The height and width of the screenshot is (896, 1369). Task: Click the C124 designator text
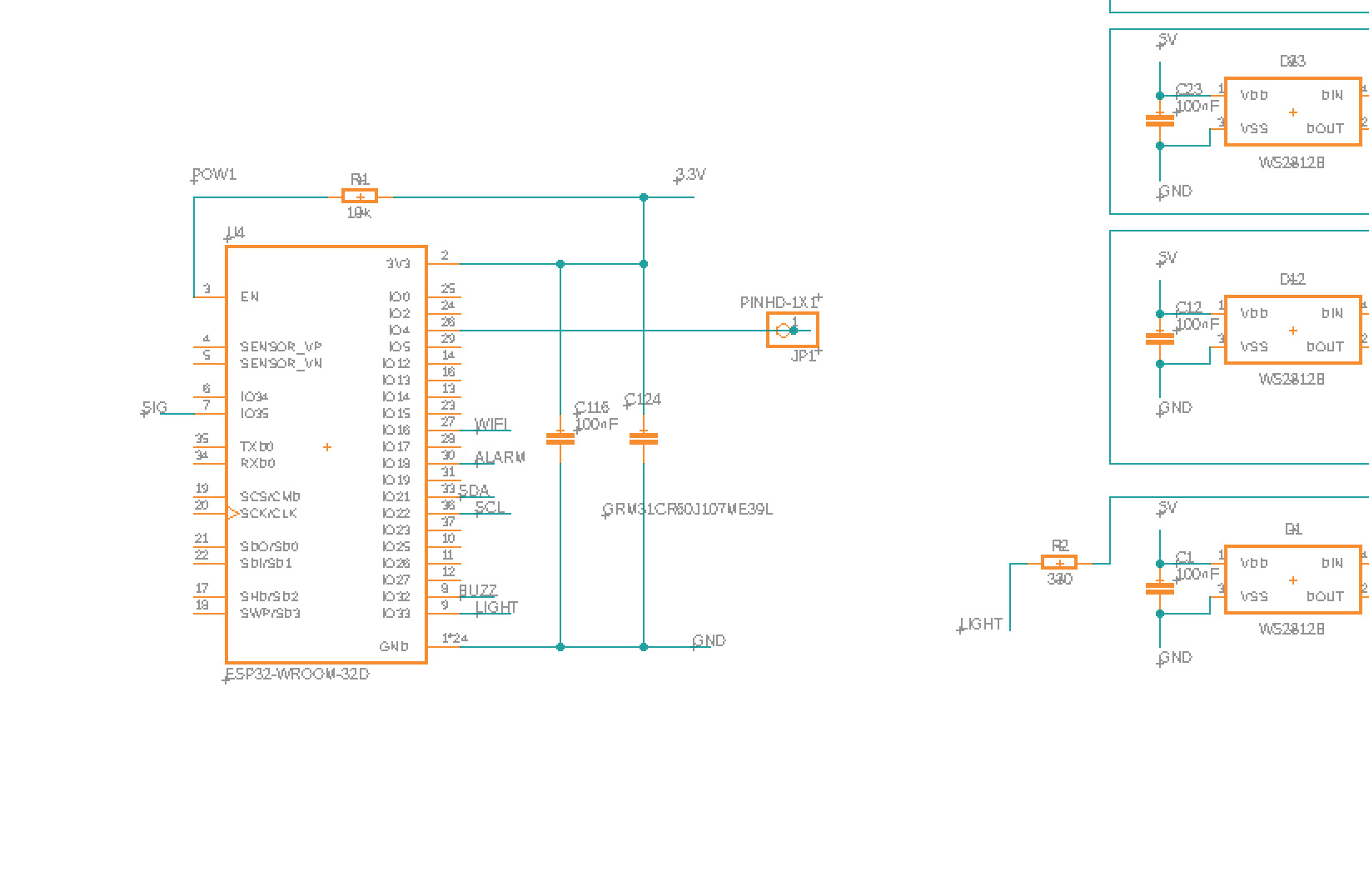coord(643,400)
